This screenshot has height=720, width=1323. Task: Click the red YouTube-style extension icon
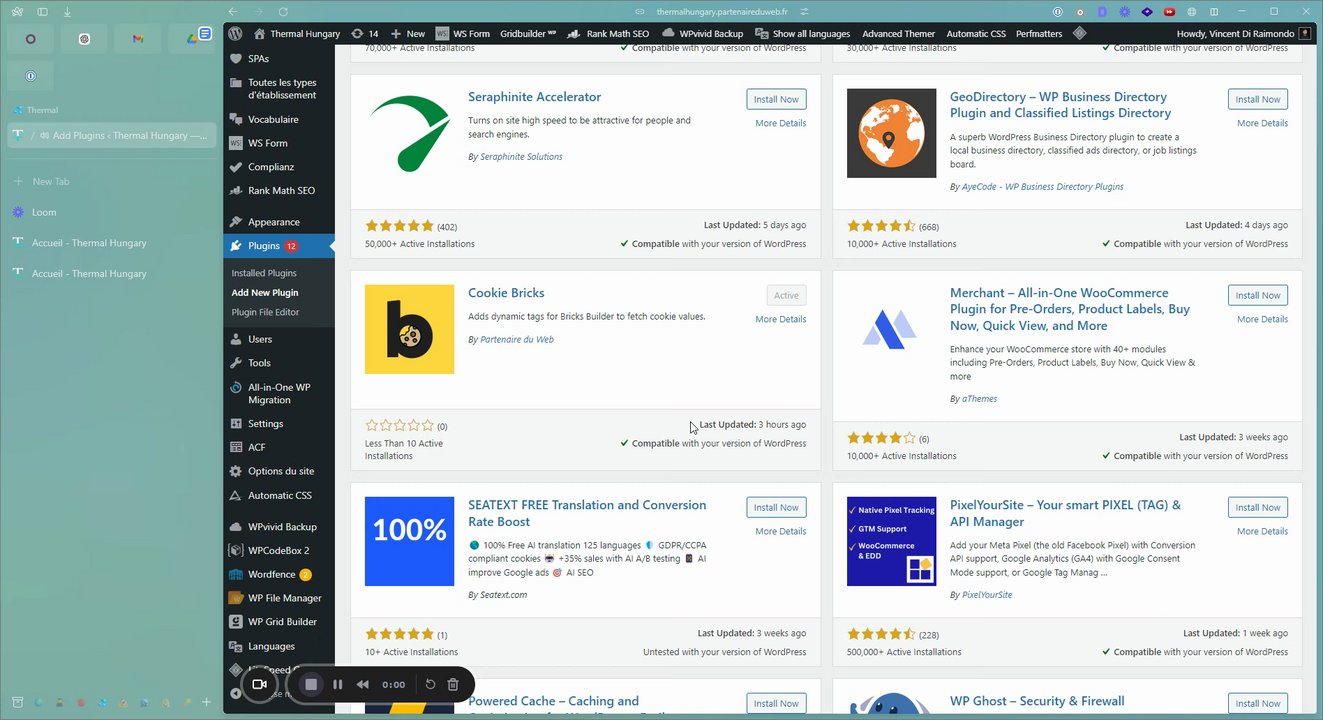[x=1168, y=12]
